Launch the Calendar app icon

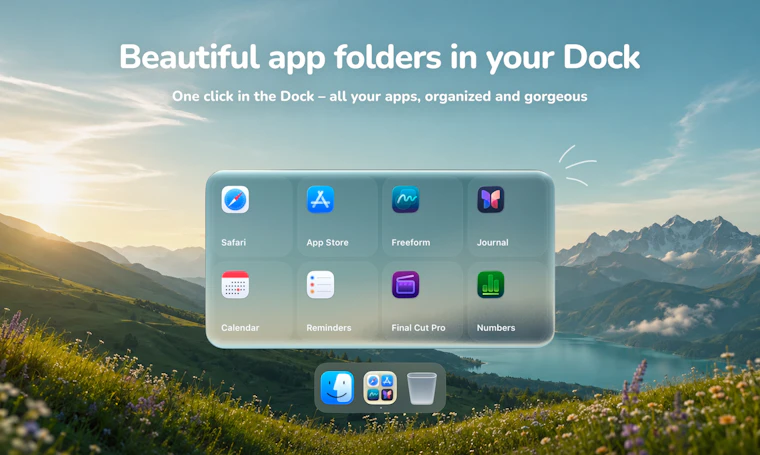tap(235, 284)
